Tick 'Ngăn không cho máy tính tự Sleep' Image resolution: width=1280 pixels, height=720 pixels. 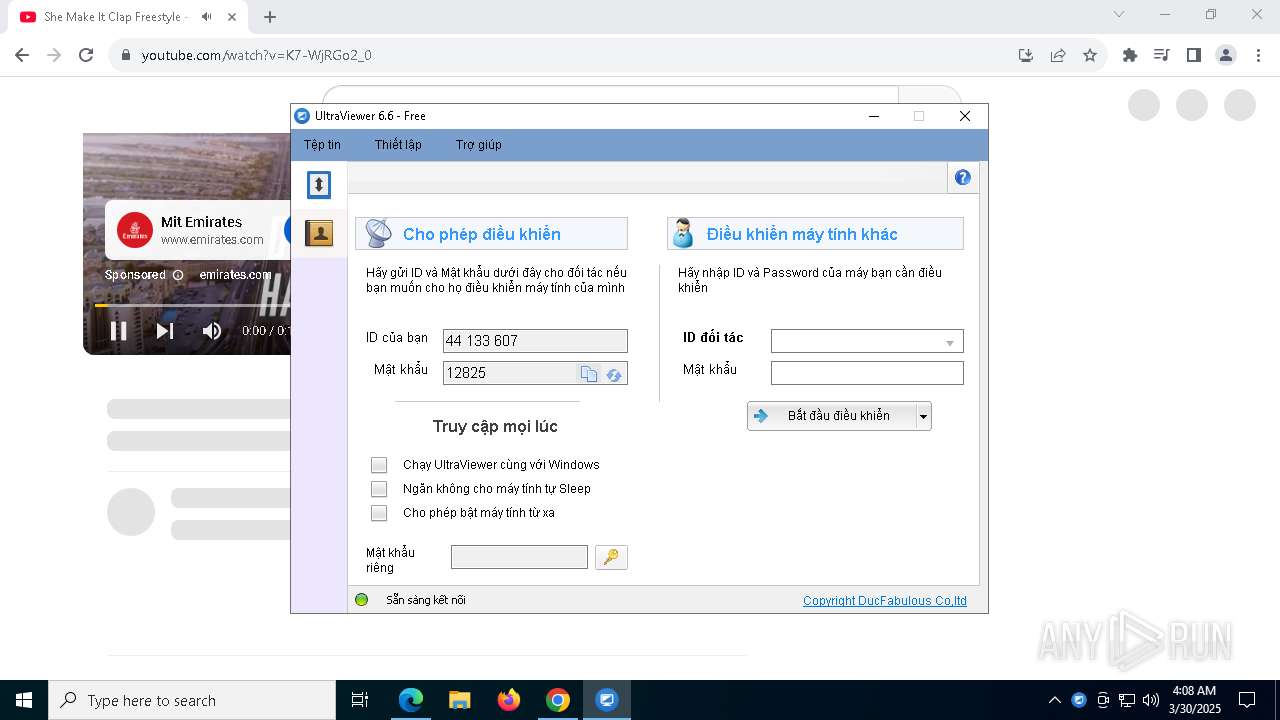click(379, 489)
